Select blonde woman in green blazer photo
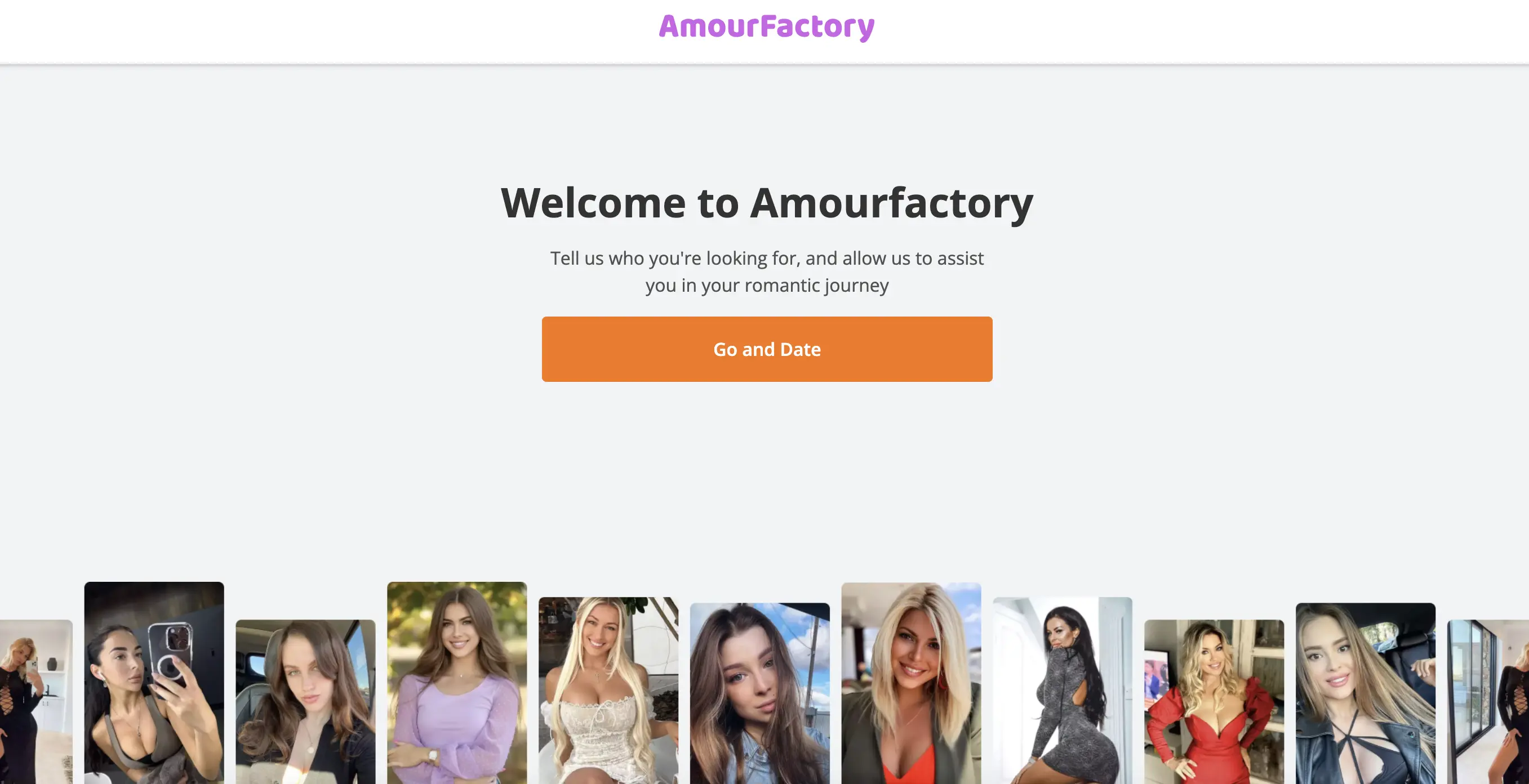The width and height of the screenshot is (1529, 784). tap(911, 683)
